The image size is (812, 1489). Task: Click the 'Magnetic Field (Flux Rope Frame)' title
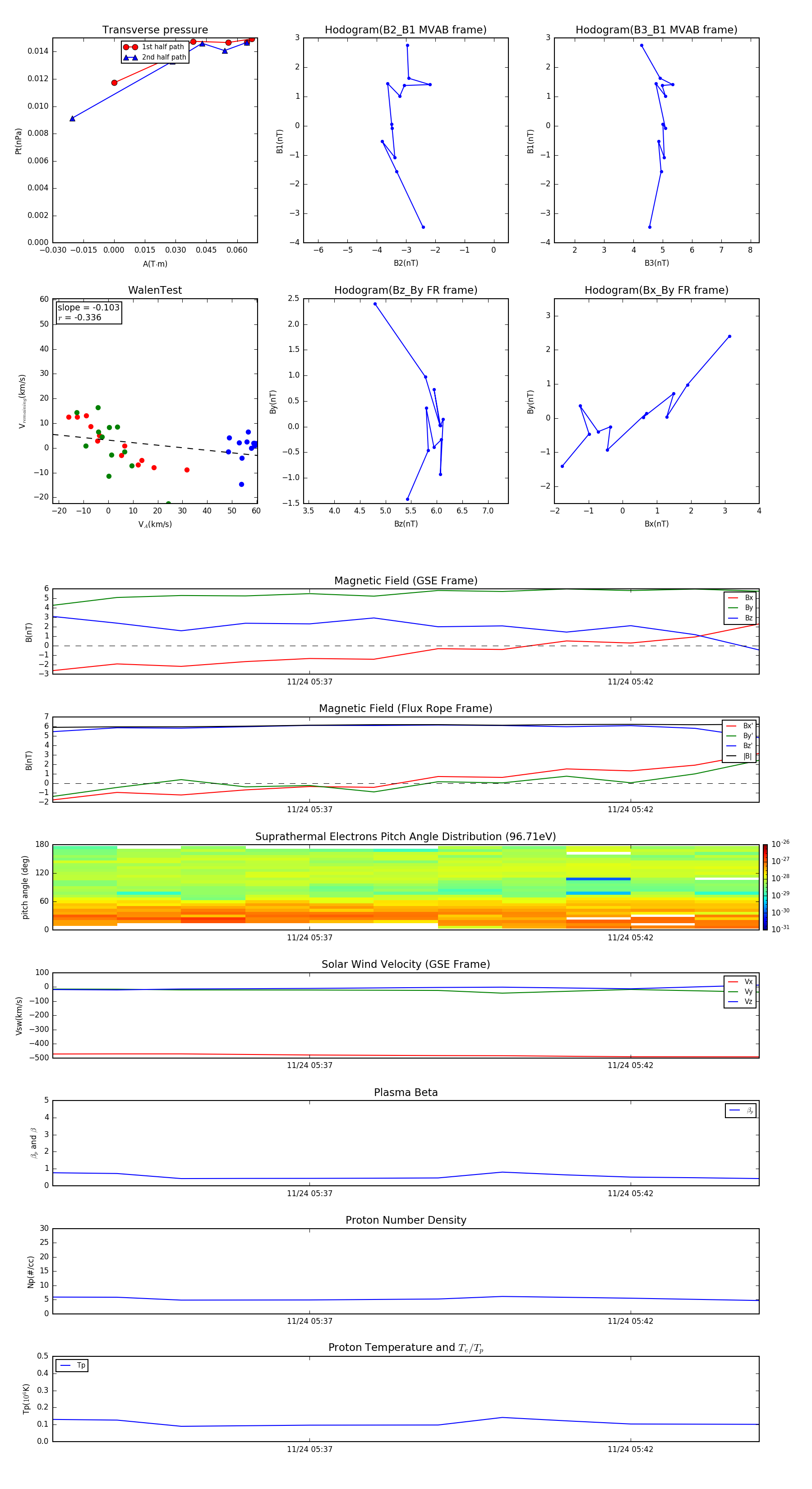point(406,709)
